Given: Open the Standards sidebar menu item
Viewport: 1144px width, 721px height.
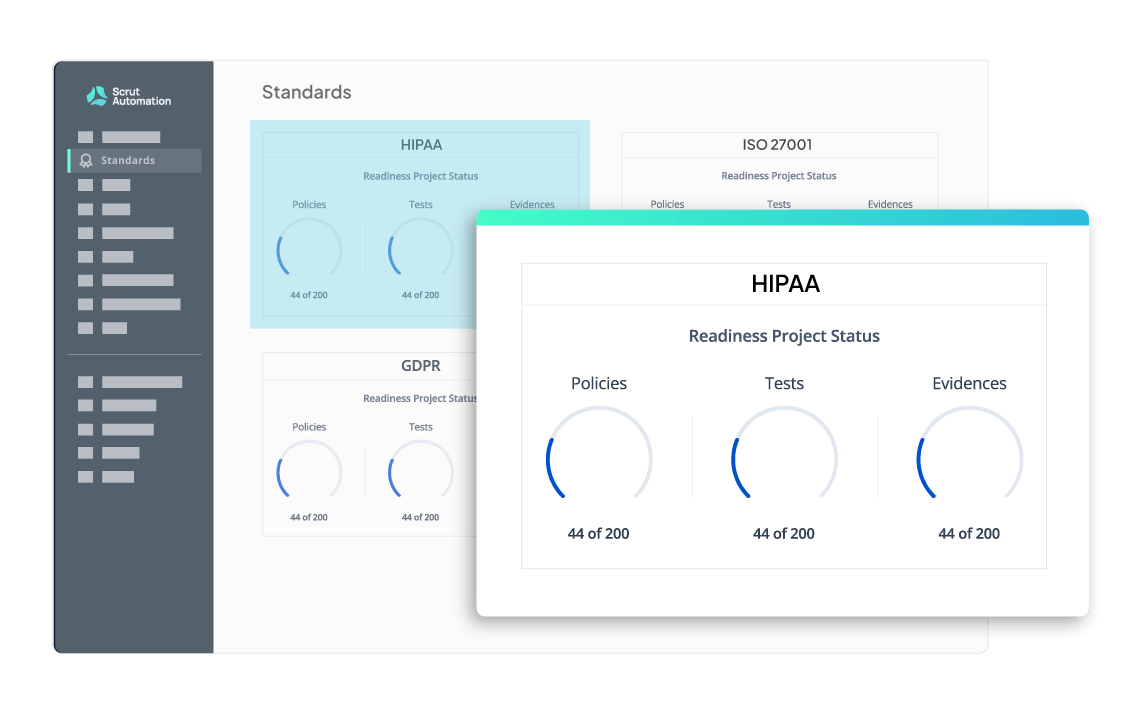Looking at the screenshot, I should (135, 161).
